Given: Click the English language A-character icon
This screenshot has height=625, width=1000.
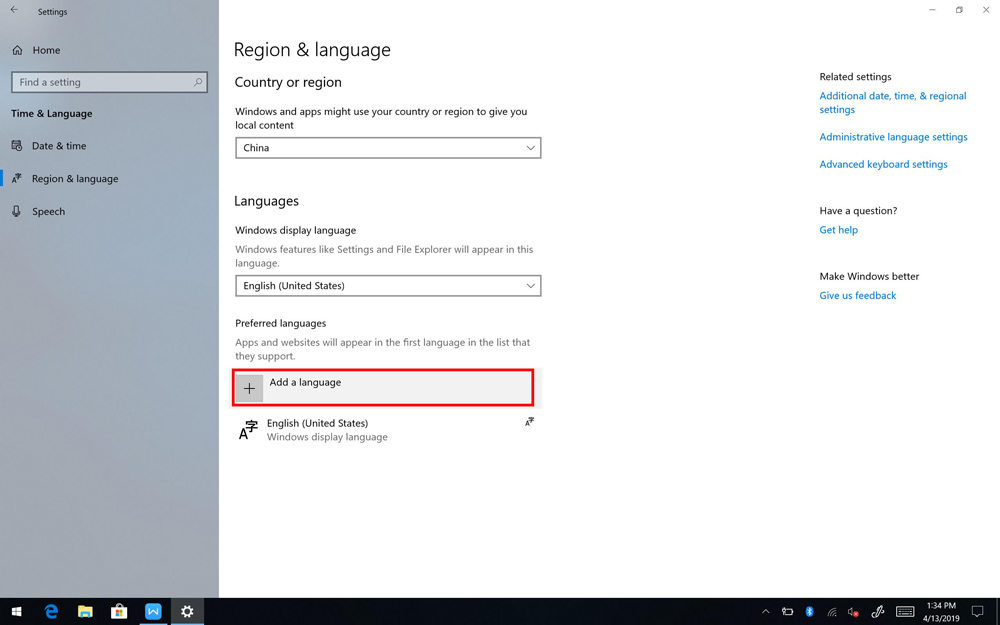Looking at the screenshot, I should click(248, 430).
